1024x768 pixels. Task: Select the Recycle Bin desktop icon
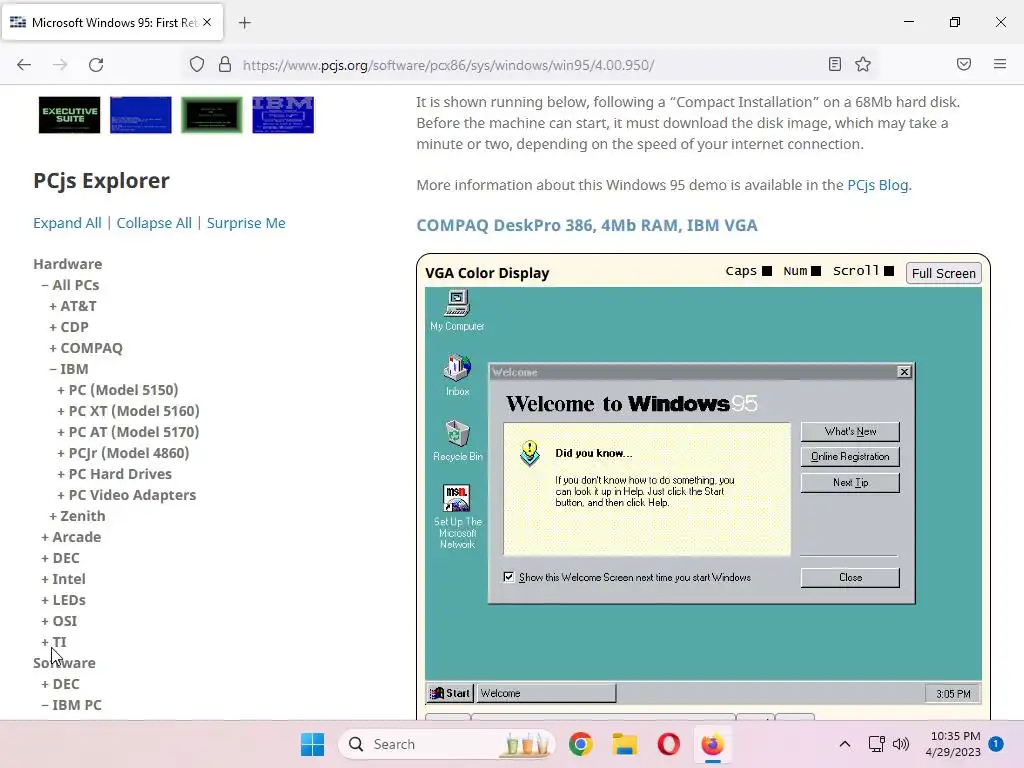458,441
